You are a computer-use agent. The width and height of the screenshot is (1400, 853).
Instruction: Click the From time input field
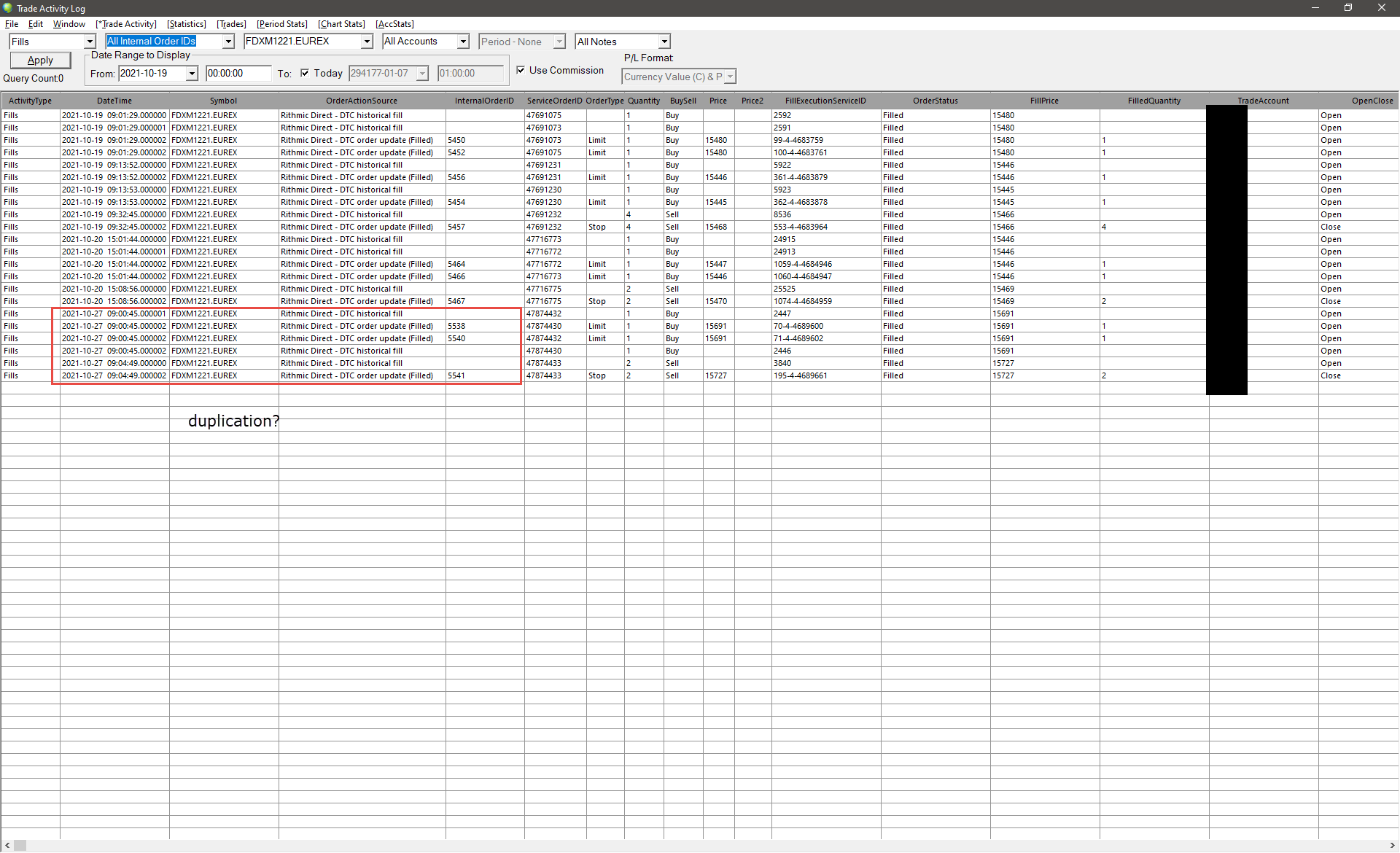click(x=238, y=74)
